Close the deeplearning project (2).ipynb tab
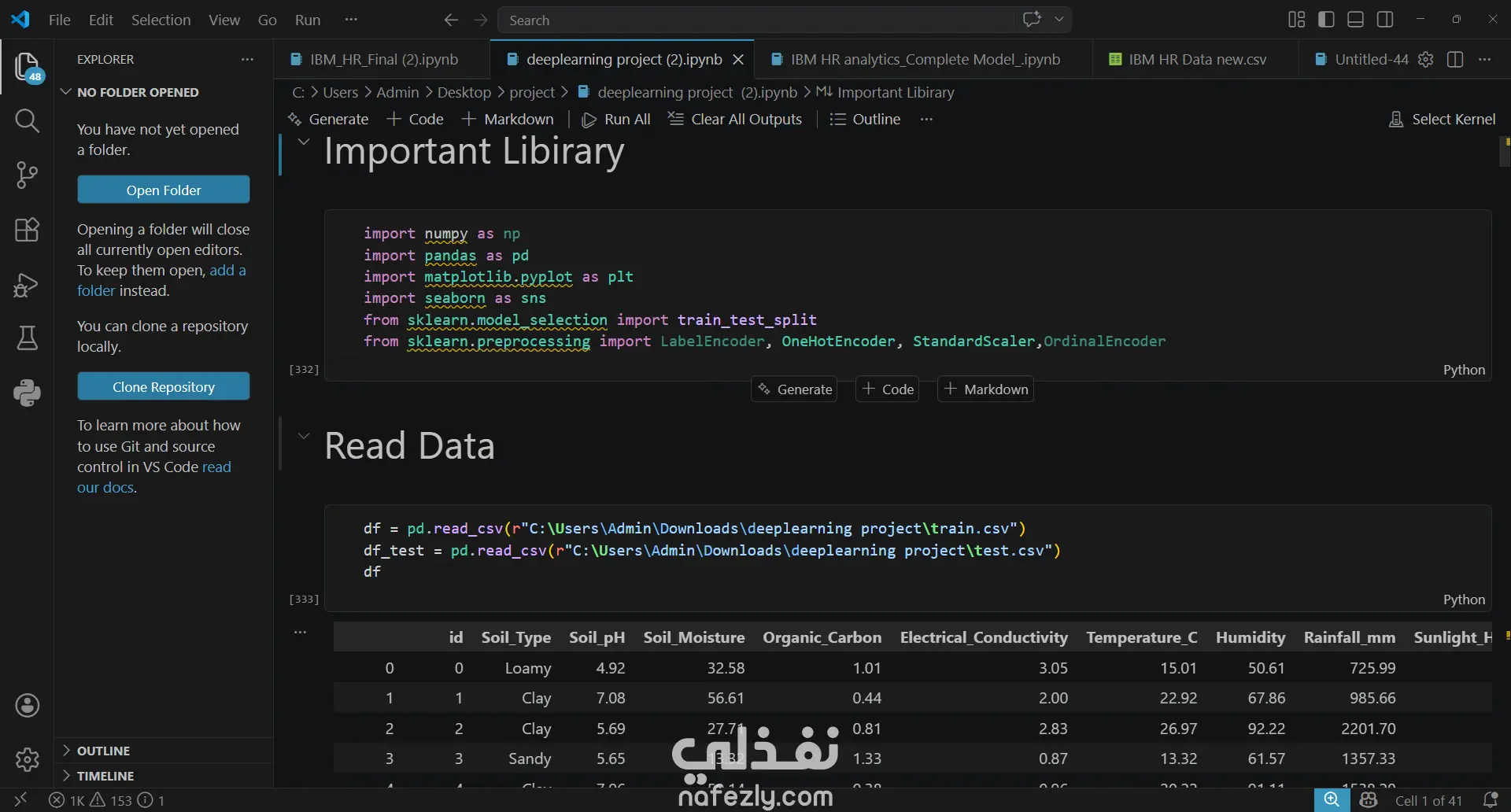 [738, 60]
